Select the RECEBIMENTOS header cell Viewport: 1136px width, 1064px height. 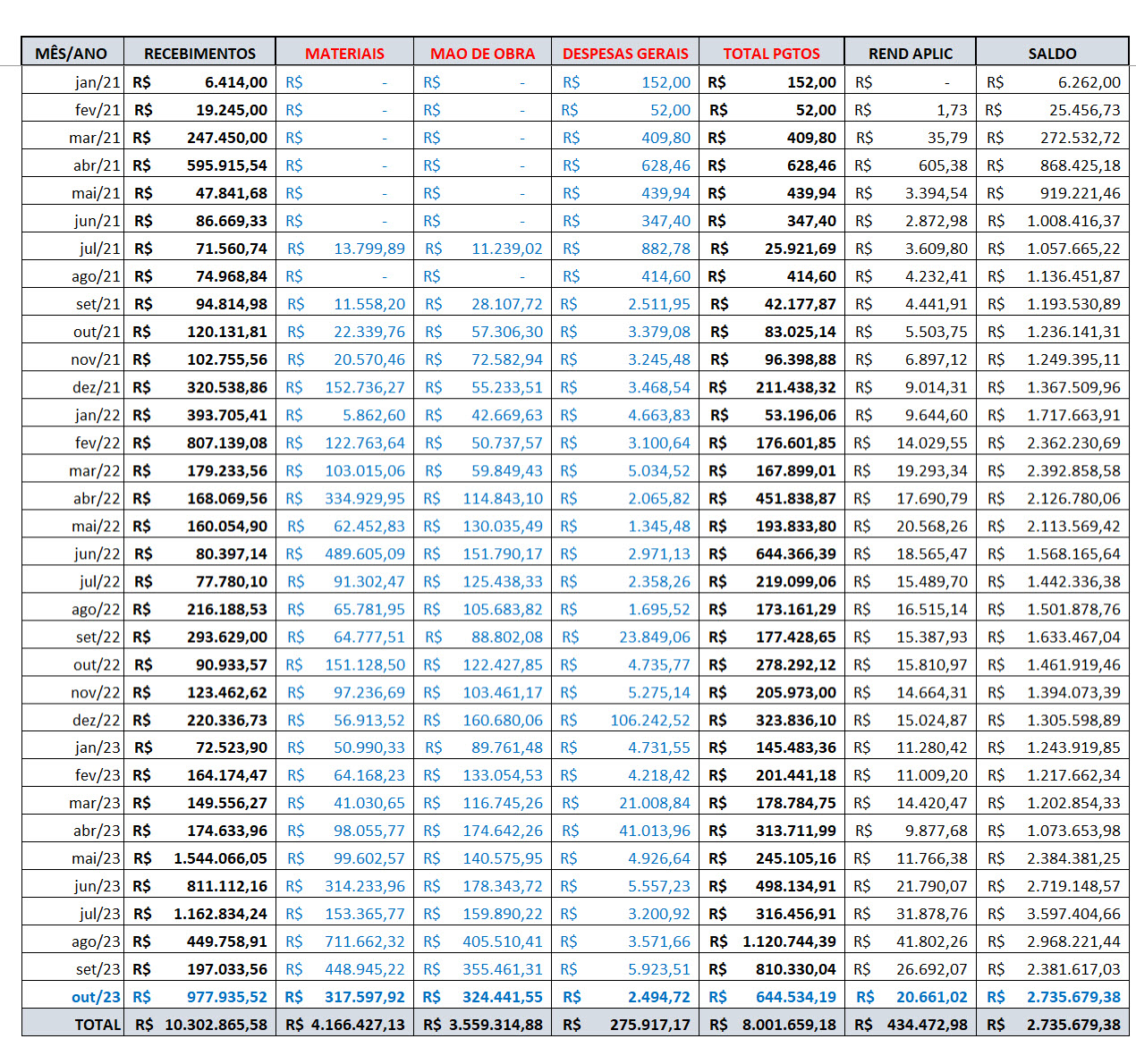(x=199, y=54)
